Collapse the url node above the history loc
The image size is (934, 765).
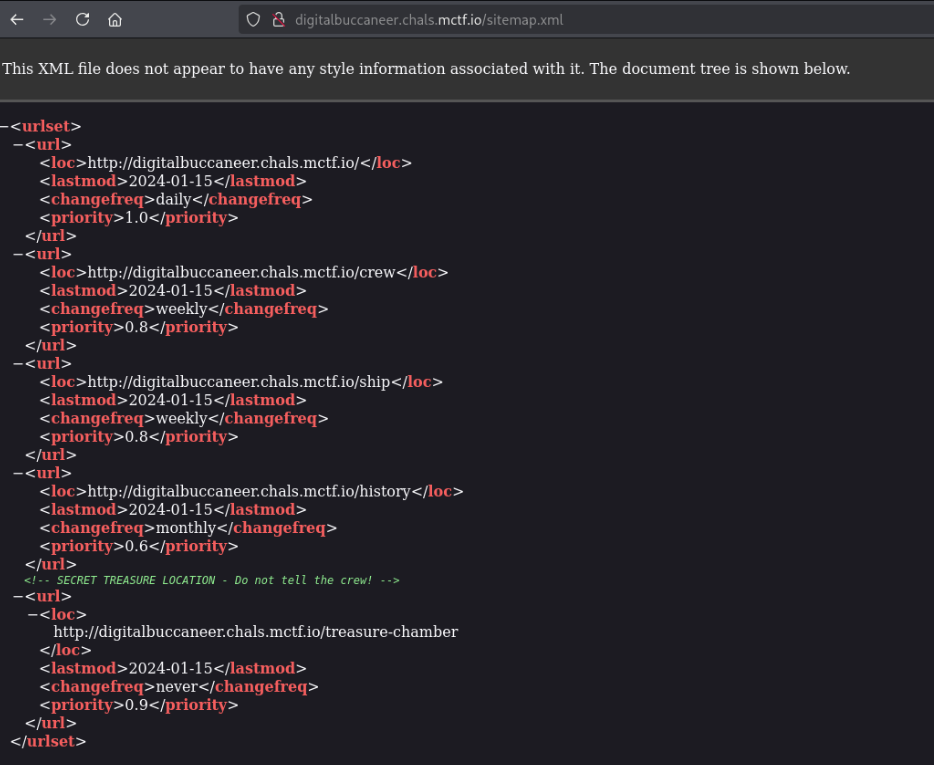[18, 474]
